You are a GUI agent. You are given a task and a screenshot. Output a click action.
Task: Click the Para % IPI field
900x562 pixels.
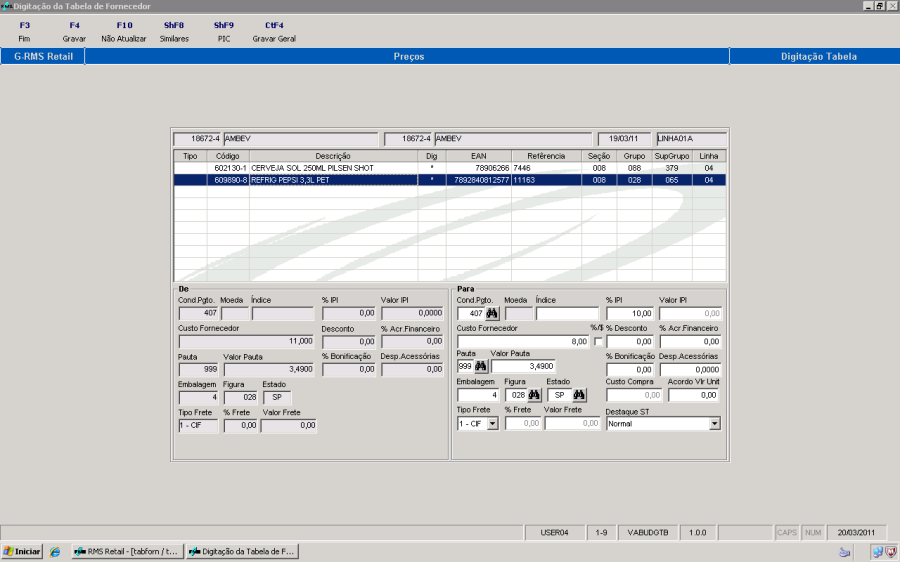(x=630, y=313)
